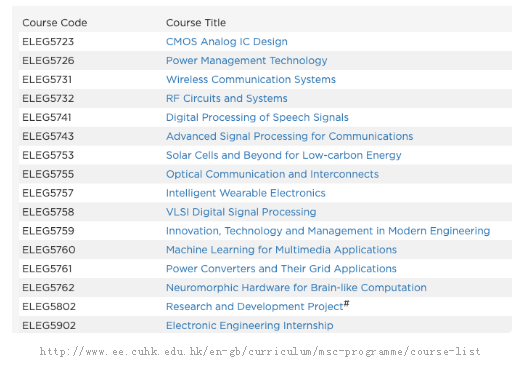Open Intelligent Wearable Electronics course

[x=246, y=193]
